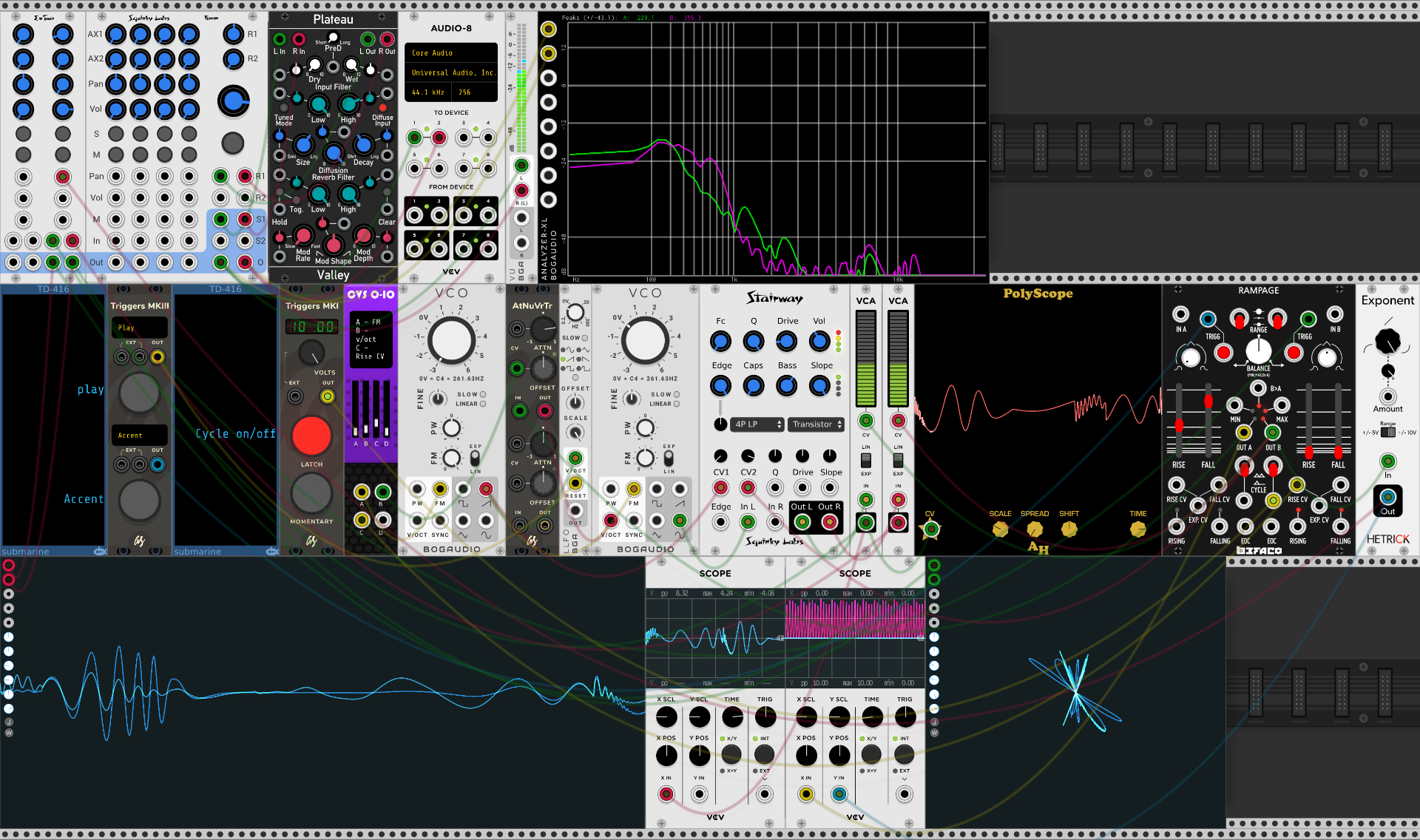Screen dimensions: 1420x840
Task: Open Stairway's Transistor dropdown
Action: tap(816, 424)
